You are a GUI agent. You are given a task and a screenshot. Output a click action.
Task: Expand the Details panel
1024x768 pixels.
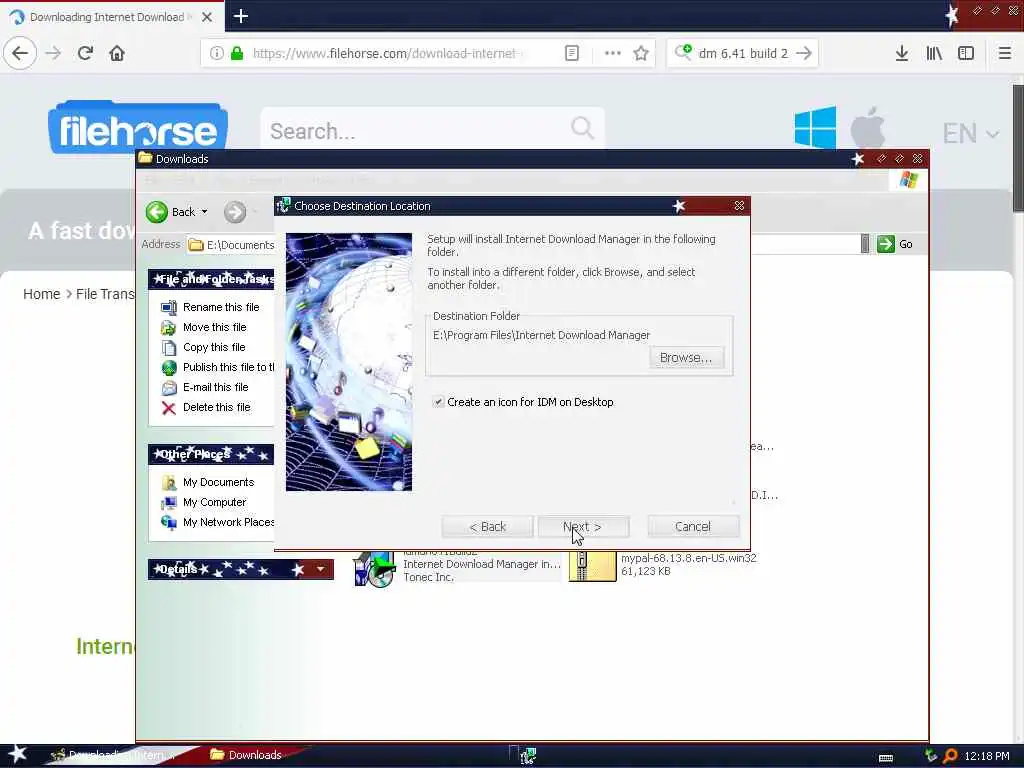[320, 569]
